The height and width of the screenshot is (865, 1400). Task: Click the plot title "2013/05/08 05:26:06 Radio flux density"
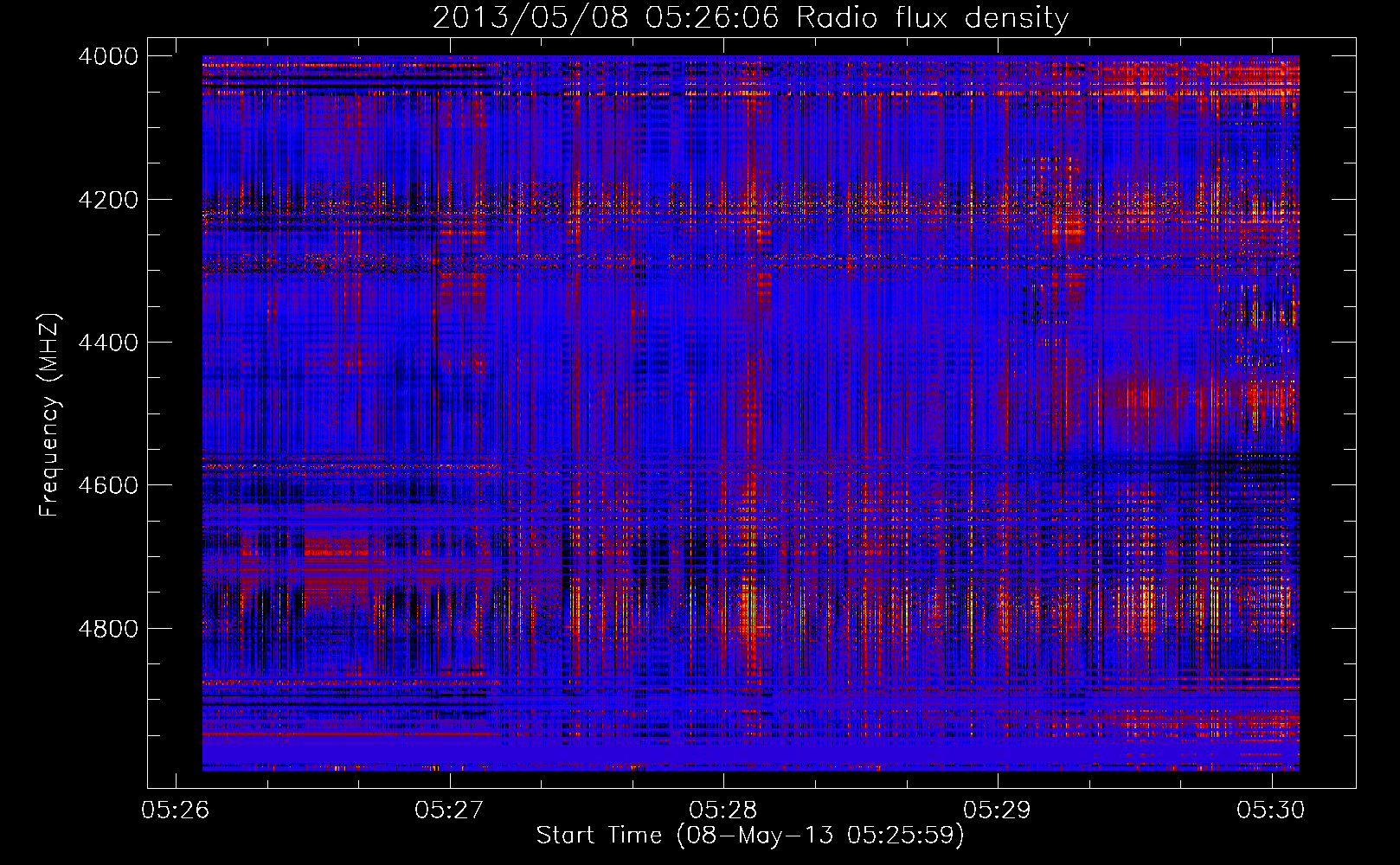pos(750,18)
